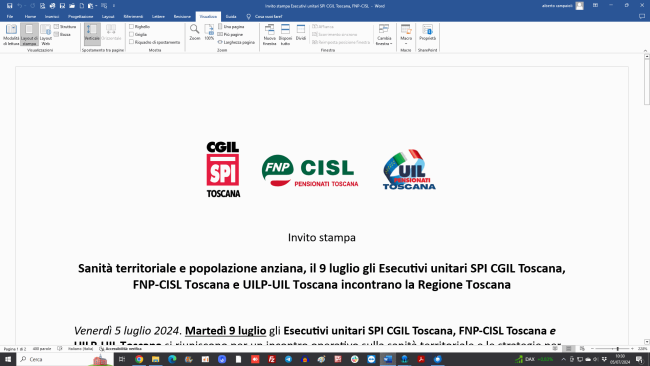This screenshot has width=650, height=366.
Task: Open Telegram from the taskbar
Action: click(x=288, y=359)
